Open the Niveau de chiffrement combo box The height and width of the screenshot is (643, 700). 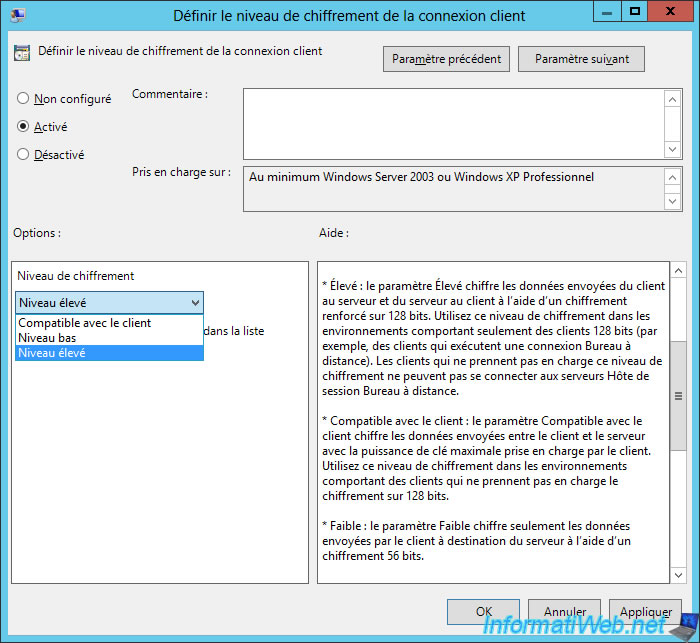pyautogui.click(x=109, y=303)
